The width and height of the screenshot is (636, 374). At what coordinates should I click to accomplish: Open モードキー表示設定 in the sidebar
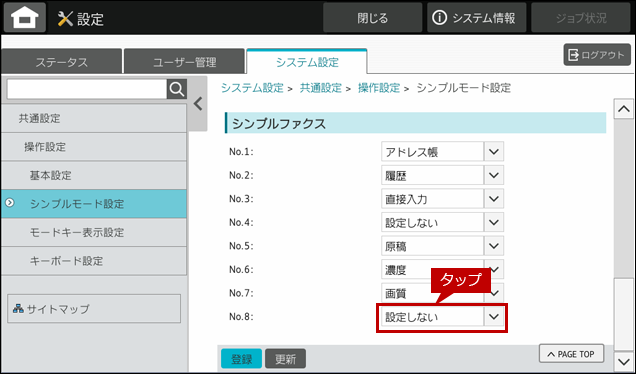click(94, 232)
